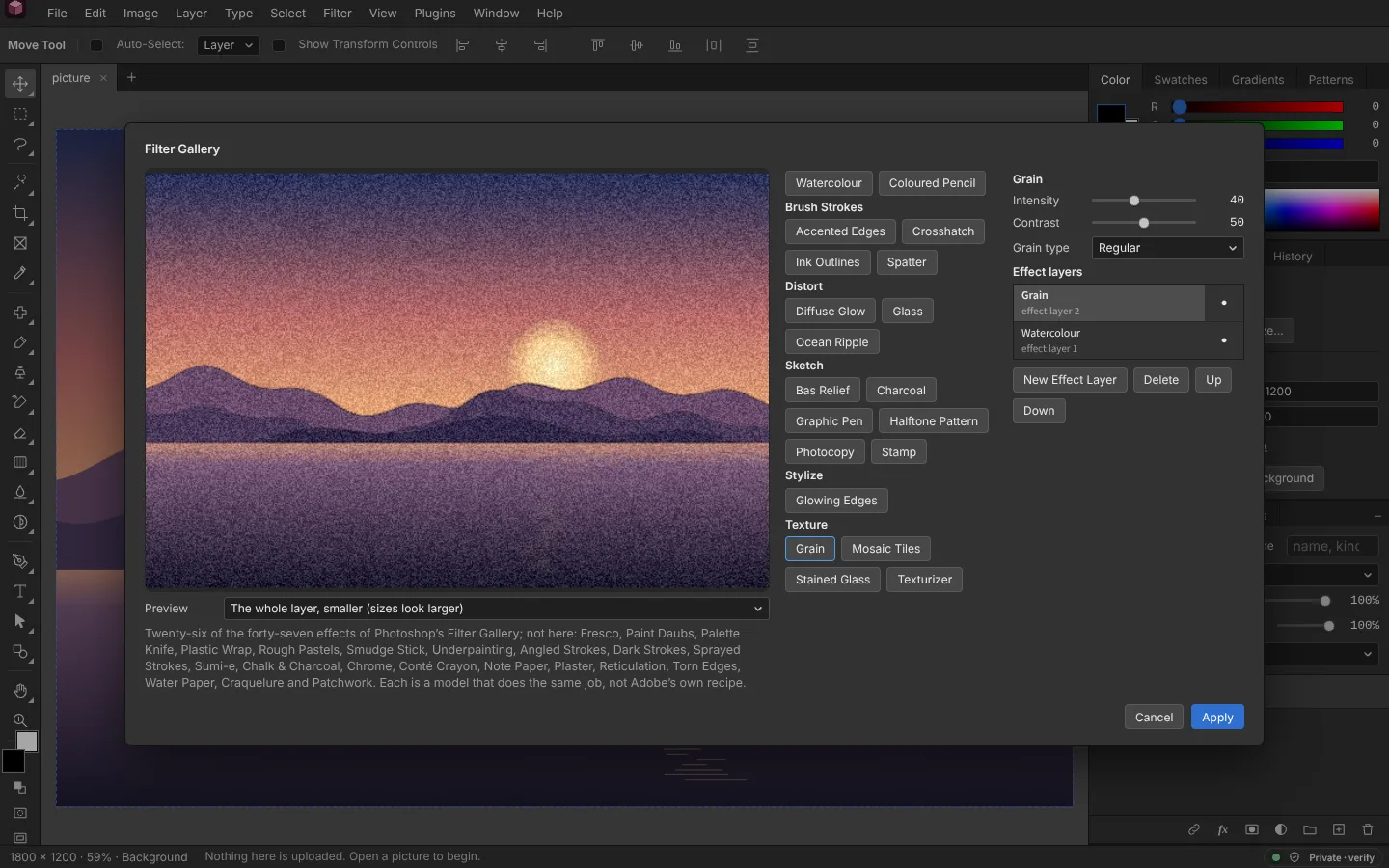The image size is (1389, 868).
Task: Click the Apply button
Action: (1217, 718)
